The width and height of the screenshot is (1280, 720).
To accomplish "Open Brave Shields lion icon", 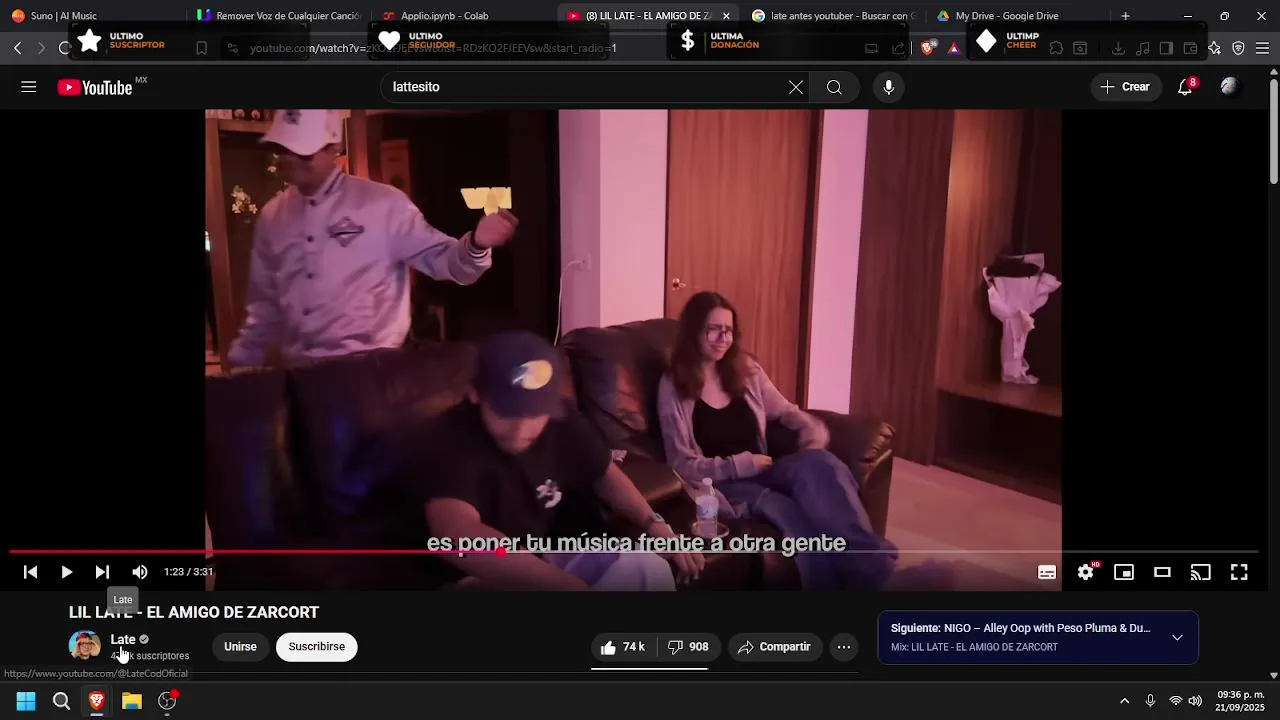I will point(928,48).
